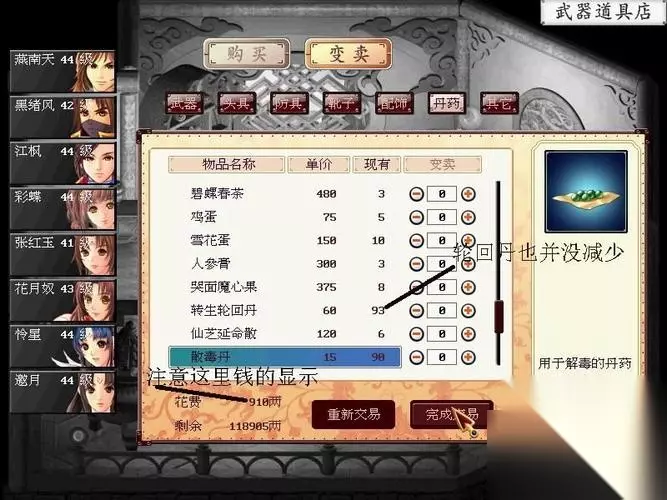Click plus button for 哭面魔心果
Image resolution: width=667 pixels, height=500 pixels.
(x=468, y=287)
